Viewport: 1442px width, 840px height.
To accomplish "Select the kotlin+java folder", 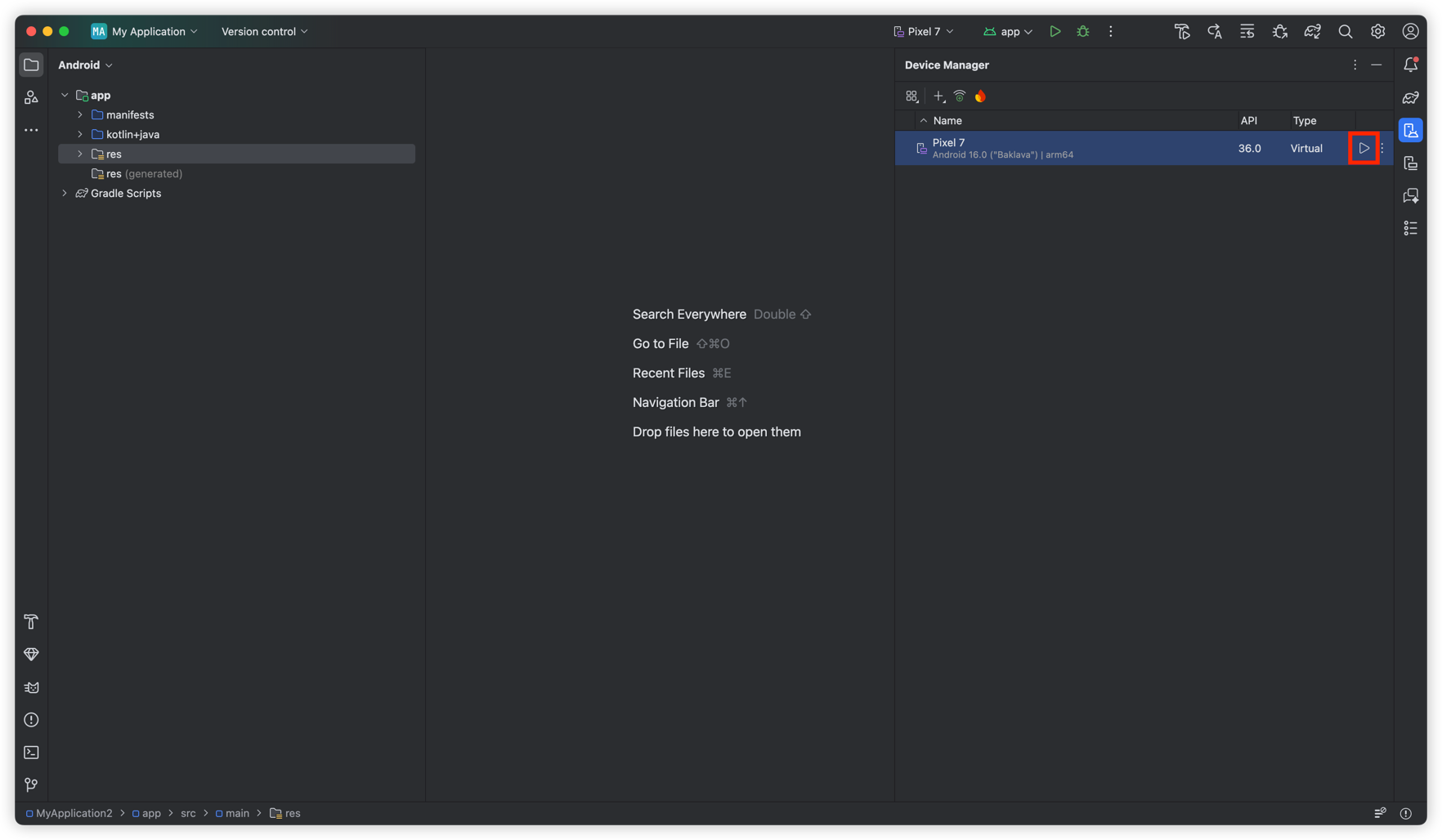I will point(132,135).
